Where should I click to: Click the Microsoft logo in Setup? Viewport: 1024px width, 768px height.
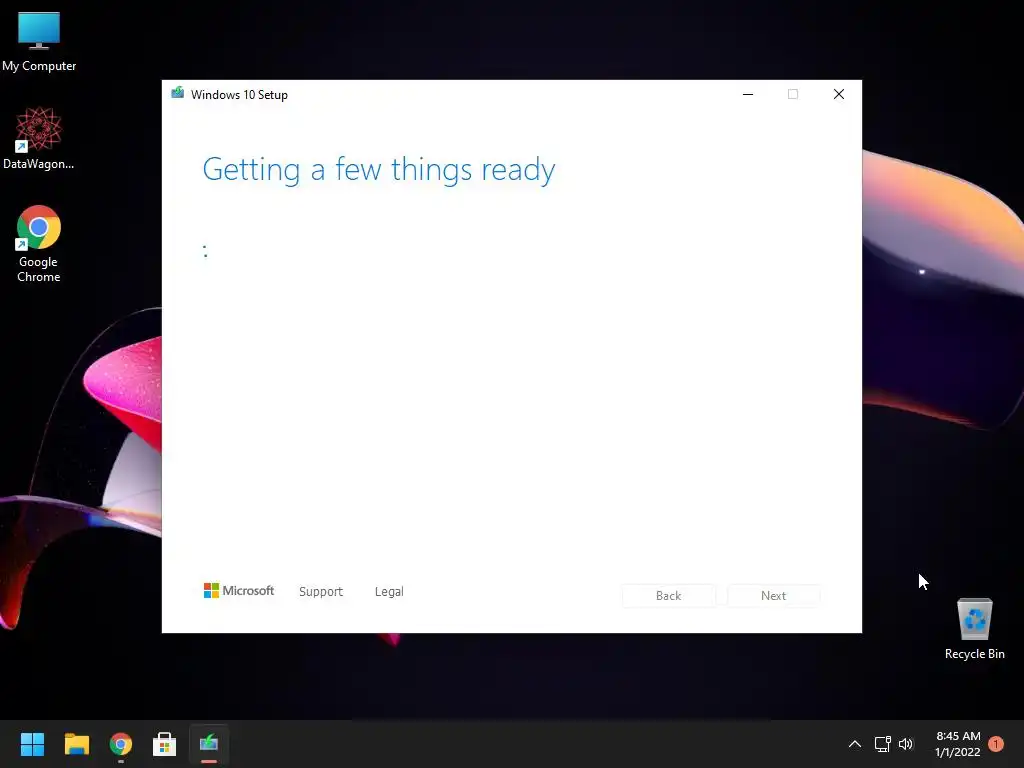239,590
